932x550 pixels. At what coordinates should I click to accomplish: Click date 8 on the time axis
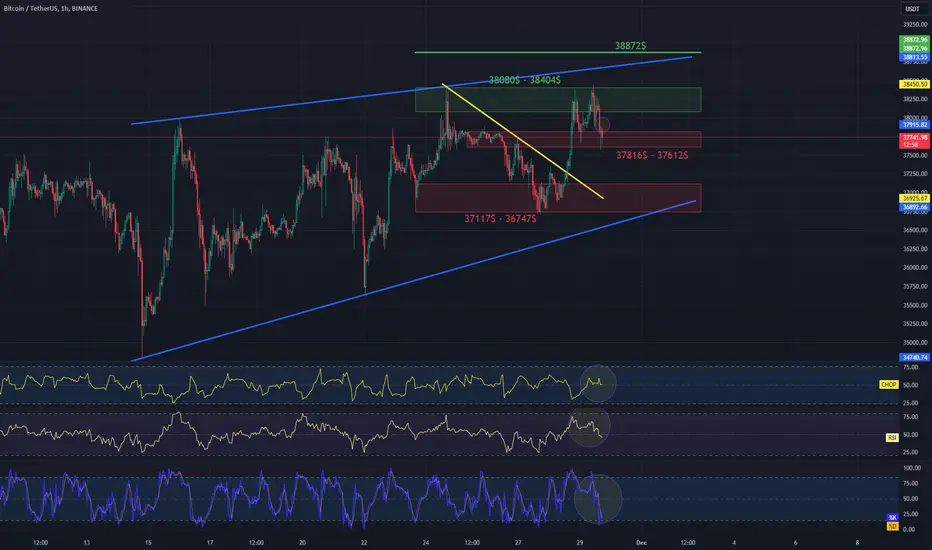pyautogui.click(x=857, y=542)
